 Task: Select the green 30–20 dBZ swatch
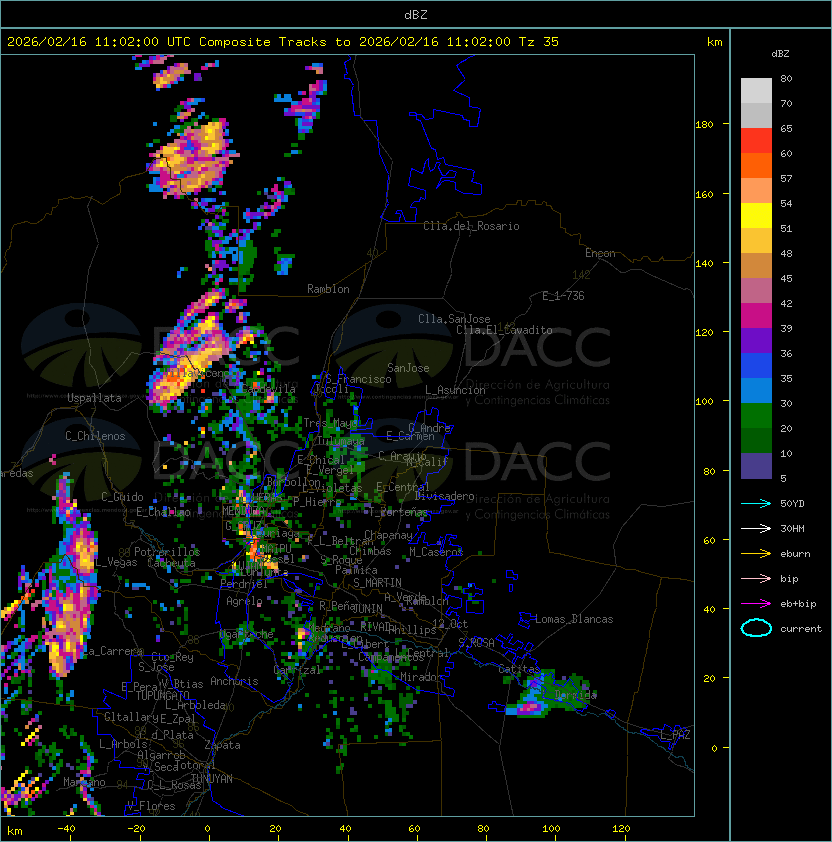tap(756, 416)
